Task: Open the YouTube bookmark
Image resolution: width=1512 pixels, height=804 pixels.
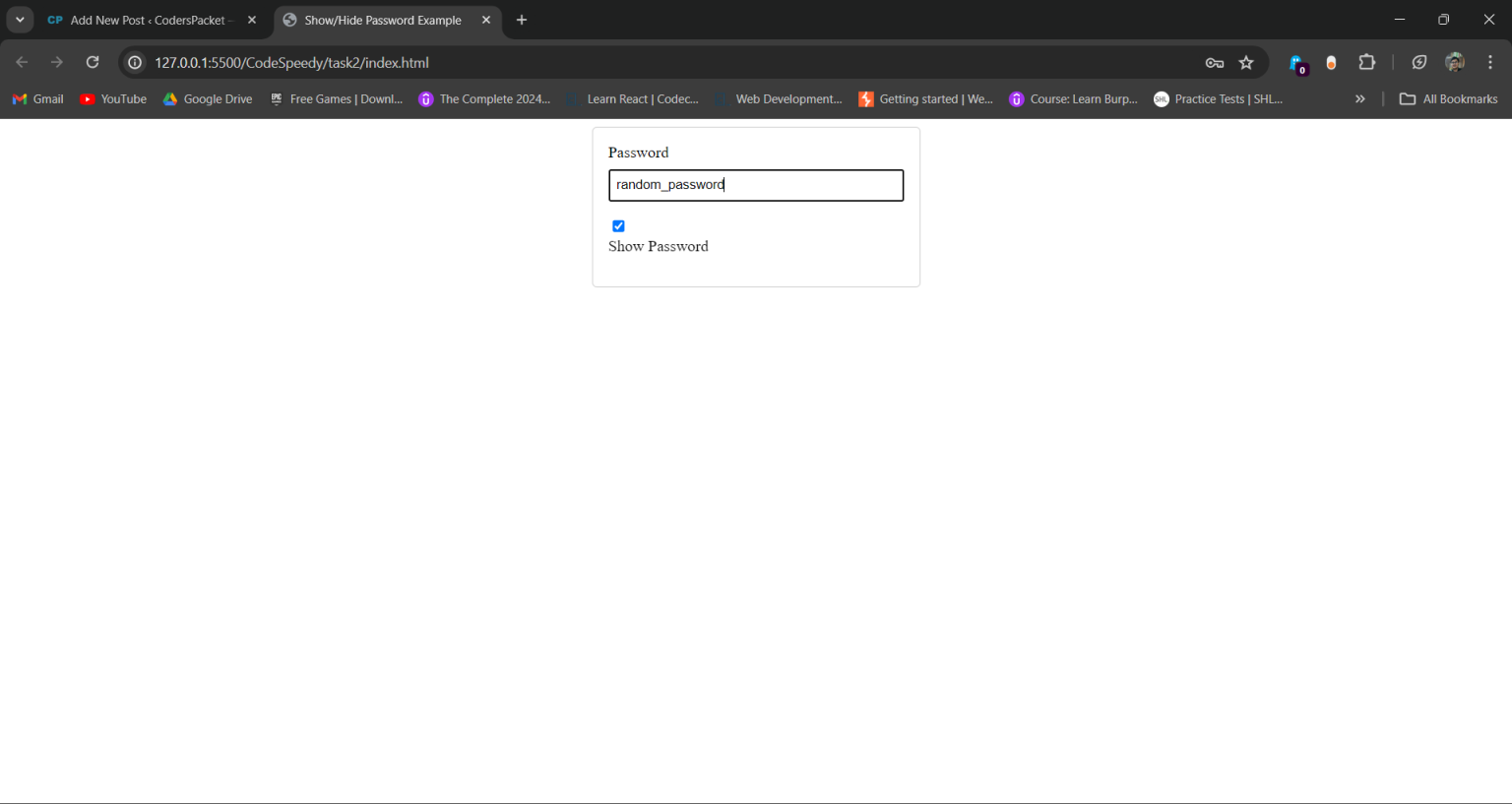Action: tap(112, 98)
